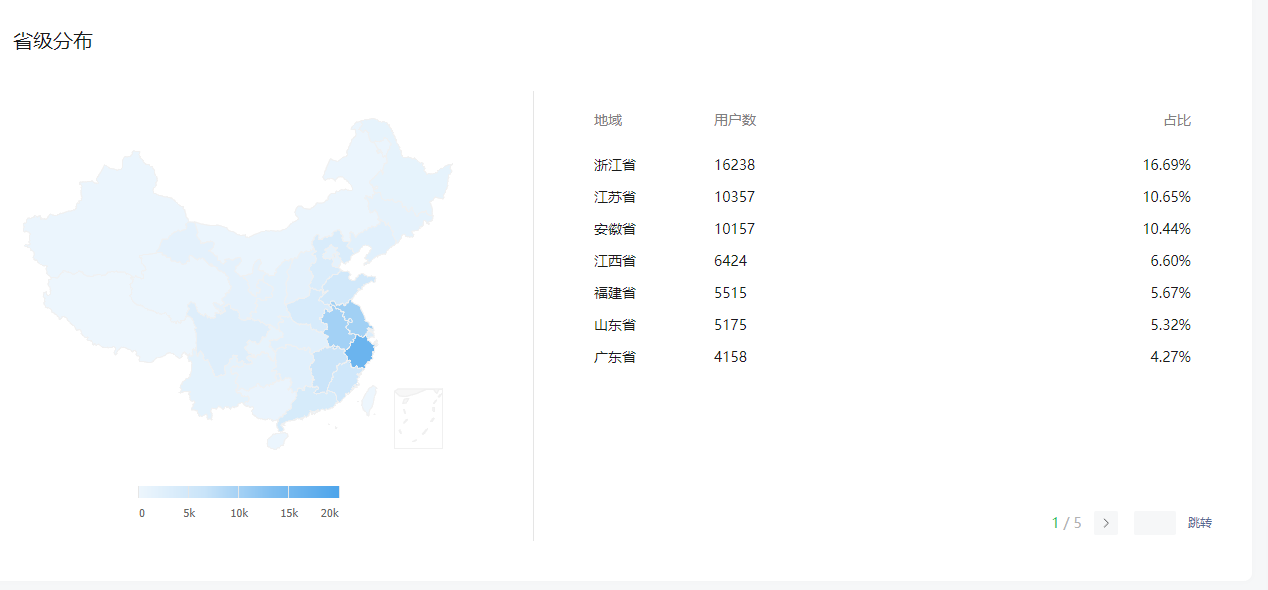Select the 山东省 row label
This screenshot has height=590, width=1268.
[x=615, y=325]
